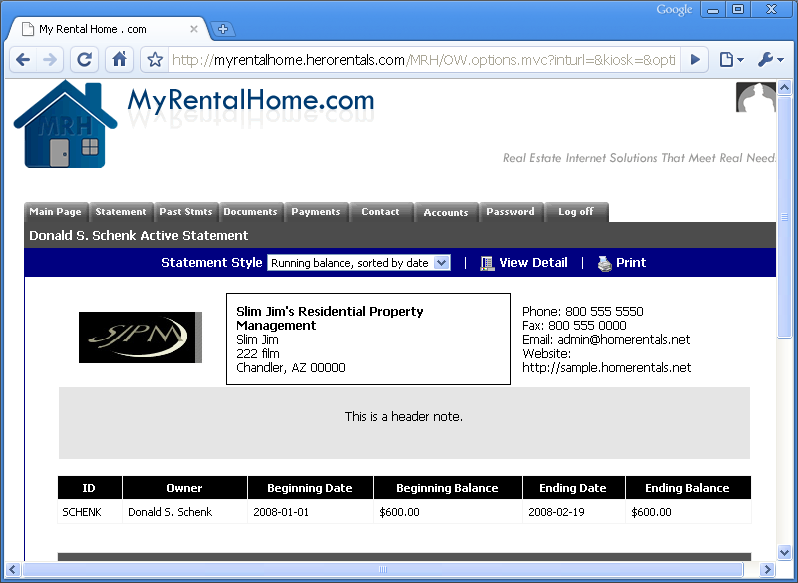
Task: Click the View Detail building icon
Action: [487, 263]
